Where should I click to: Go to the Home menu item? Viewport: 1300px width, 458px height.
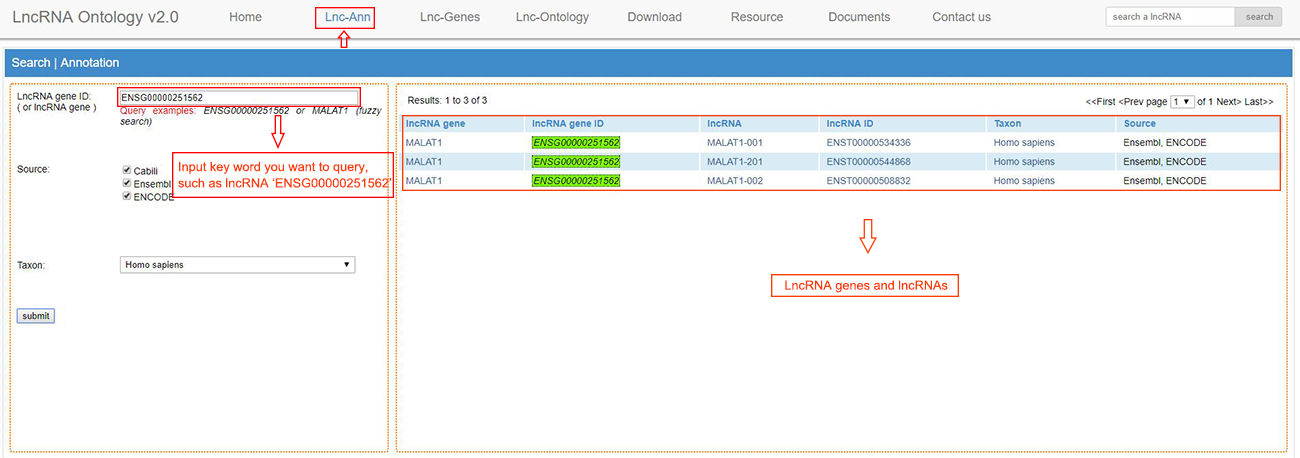click(245, 17)
